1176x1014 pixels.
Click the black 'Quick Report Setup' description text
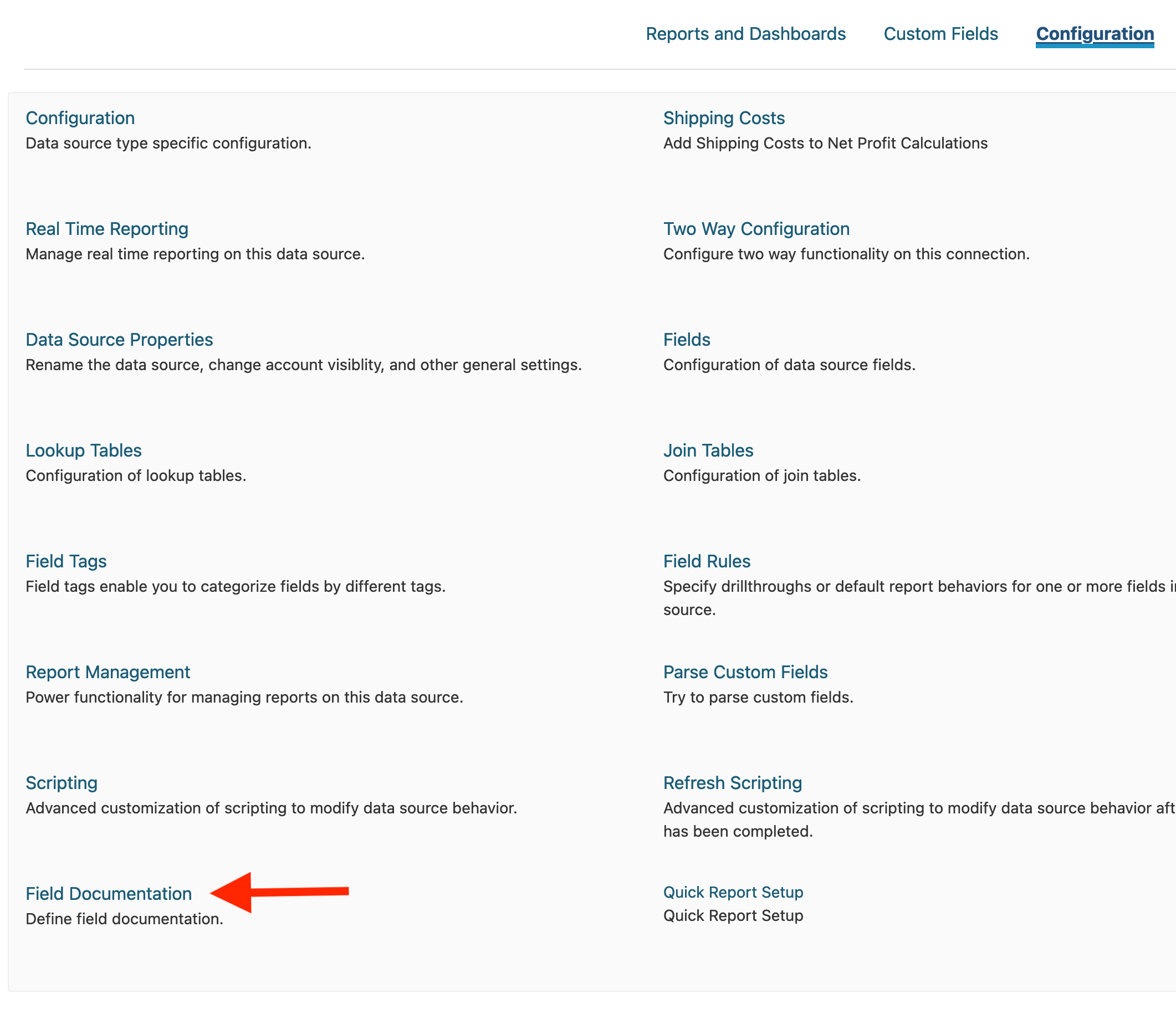pos(733,915)
